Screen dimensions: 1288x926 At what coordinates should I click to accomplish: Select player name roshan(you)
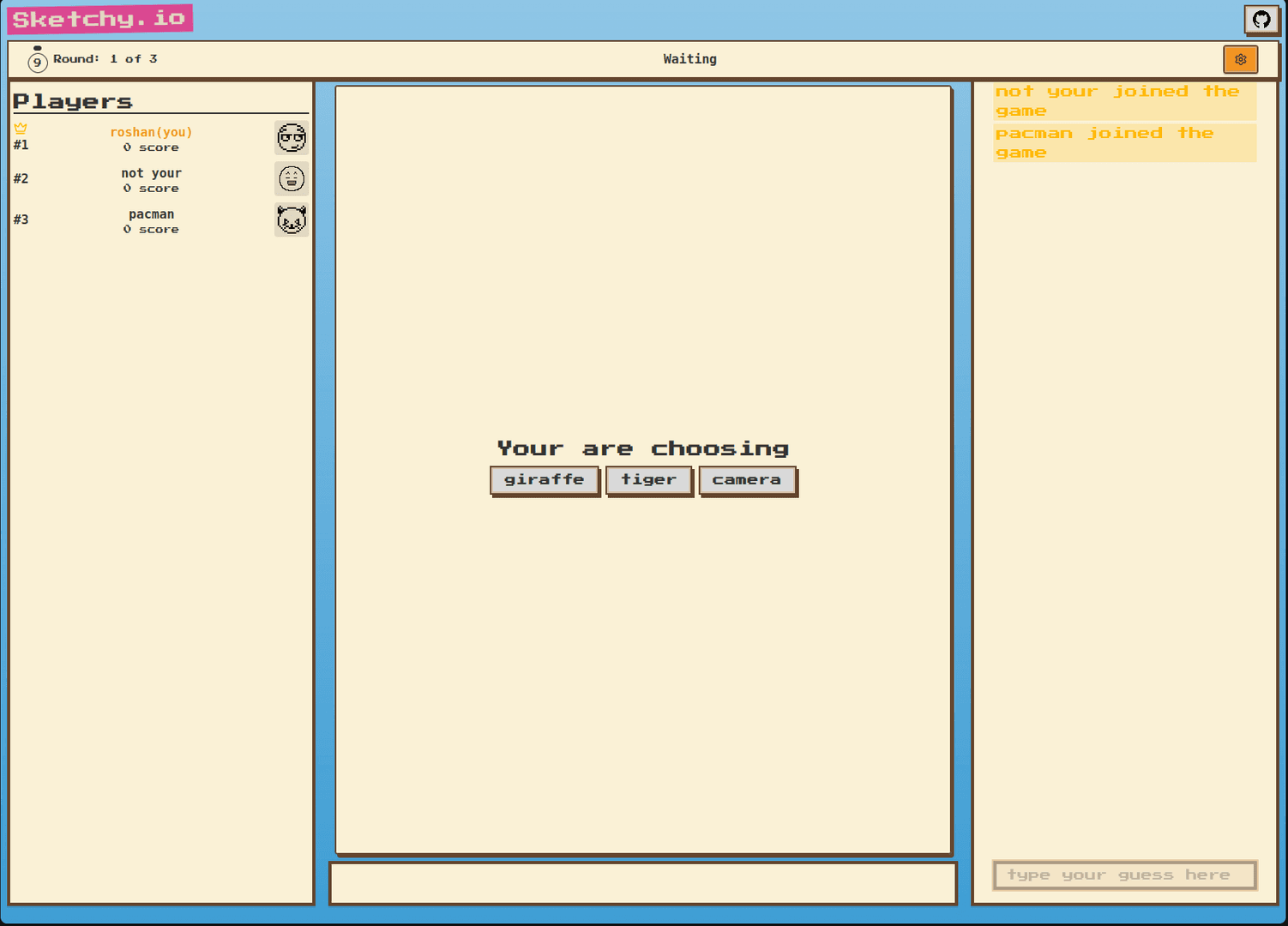pos(151,132)
